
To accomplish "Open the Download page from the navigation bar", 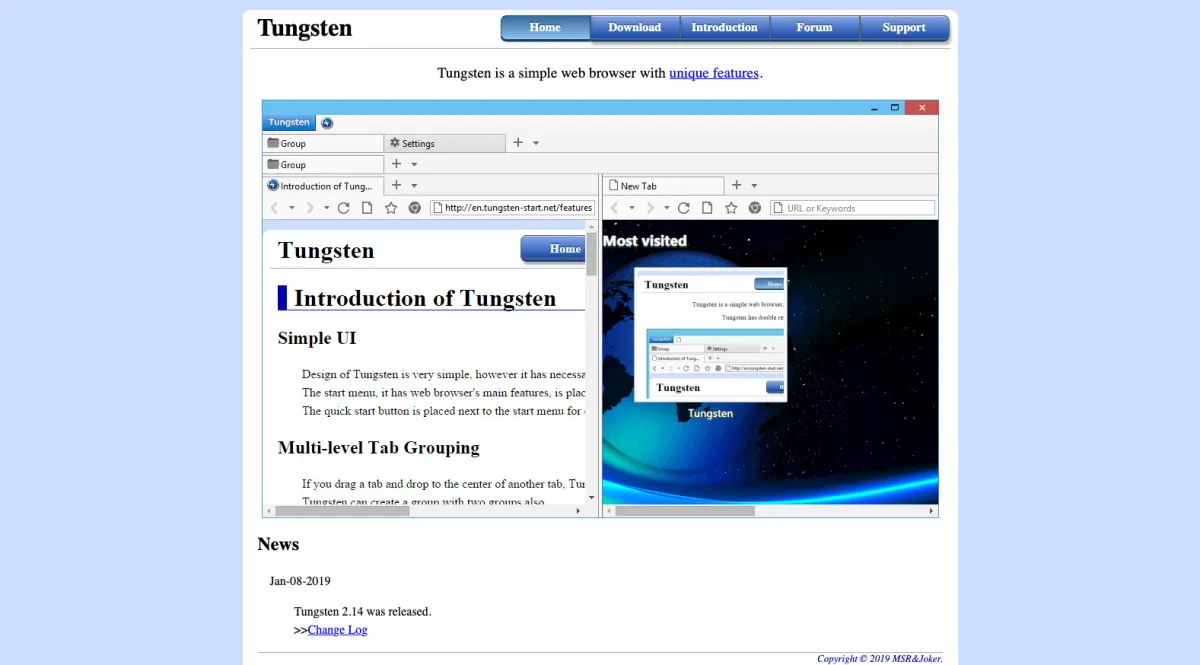I will click(634, 28).
